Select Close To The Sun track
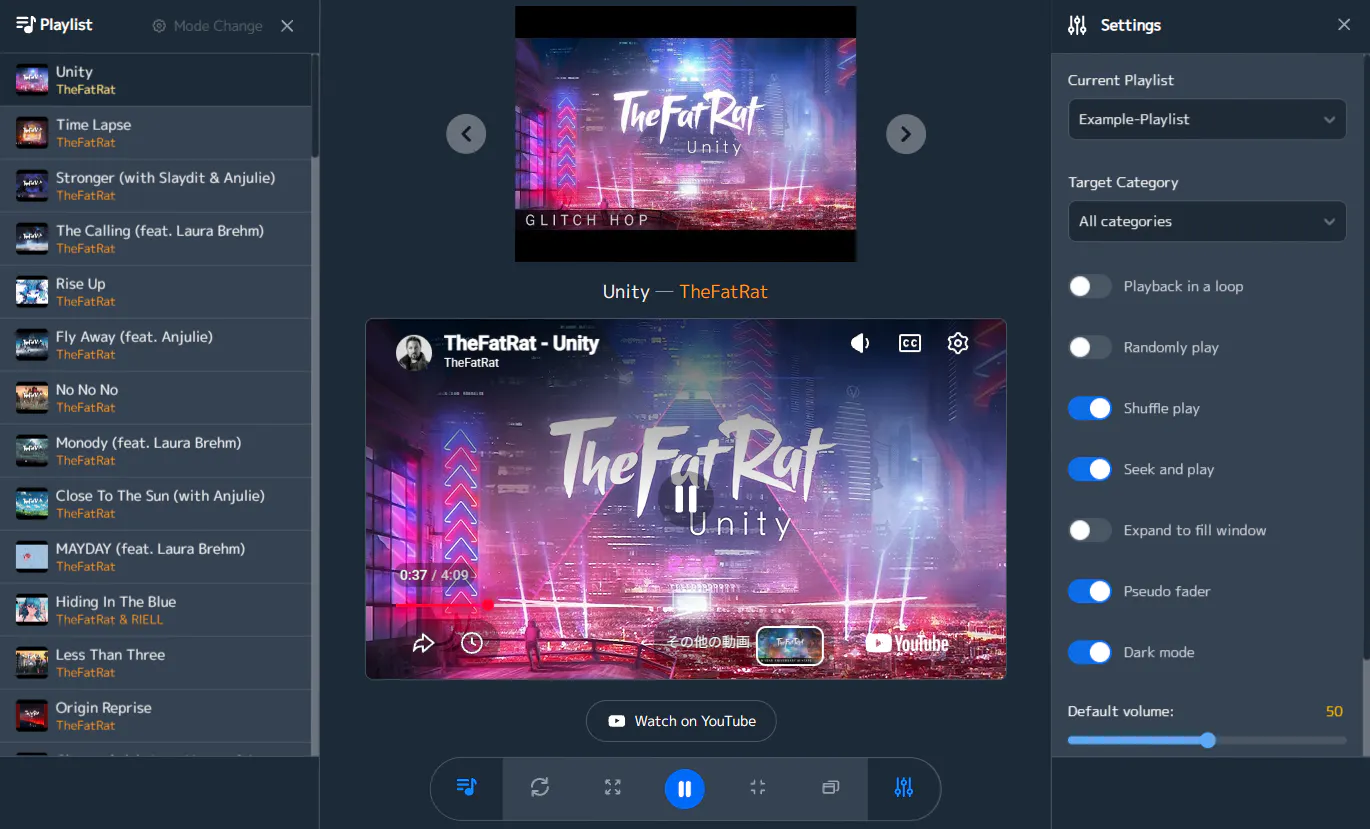 [156, 504]
